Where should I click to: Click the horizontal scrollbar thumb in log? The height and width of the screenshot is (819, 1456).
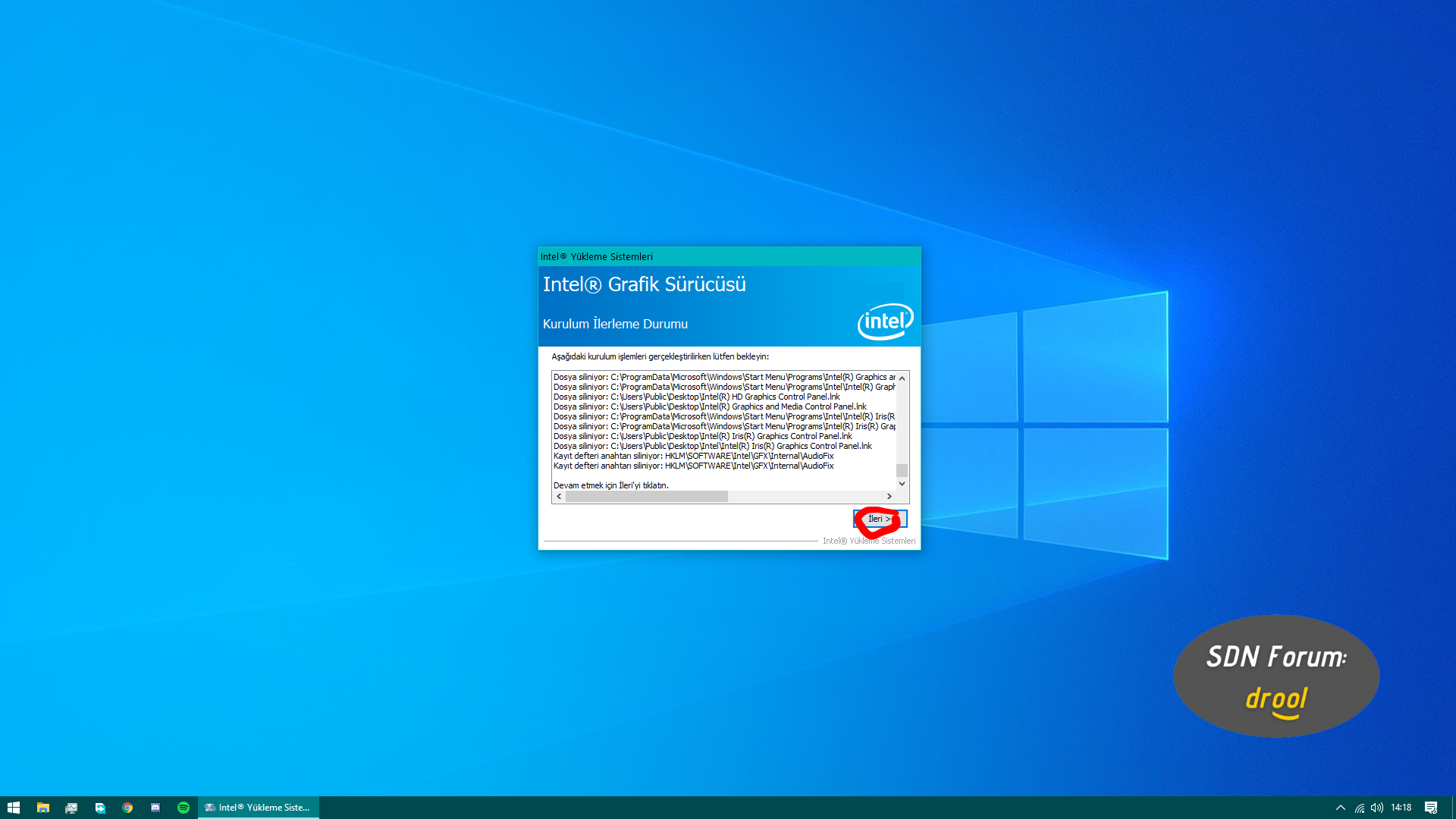pyautogui.click(x=646, y=496)
